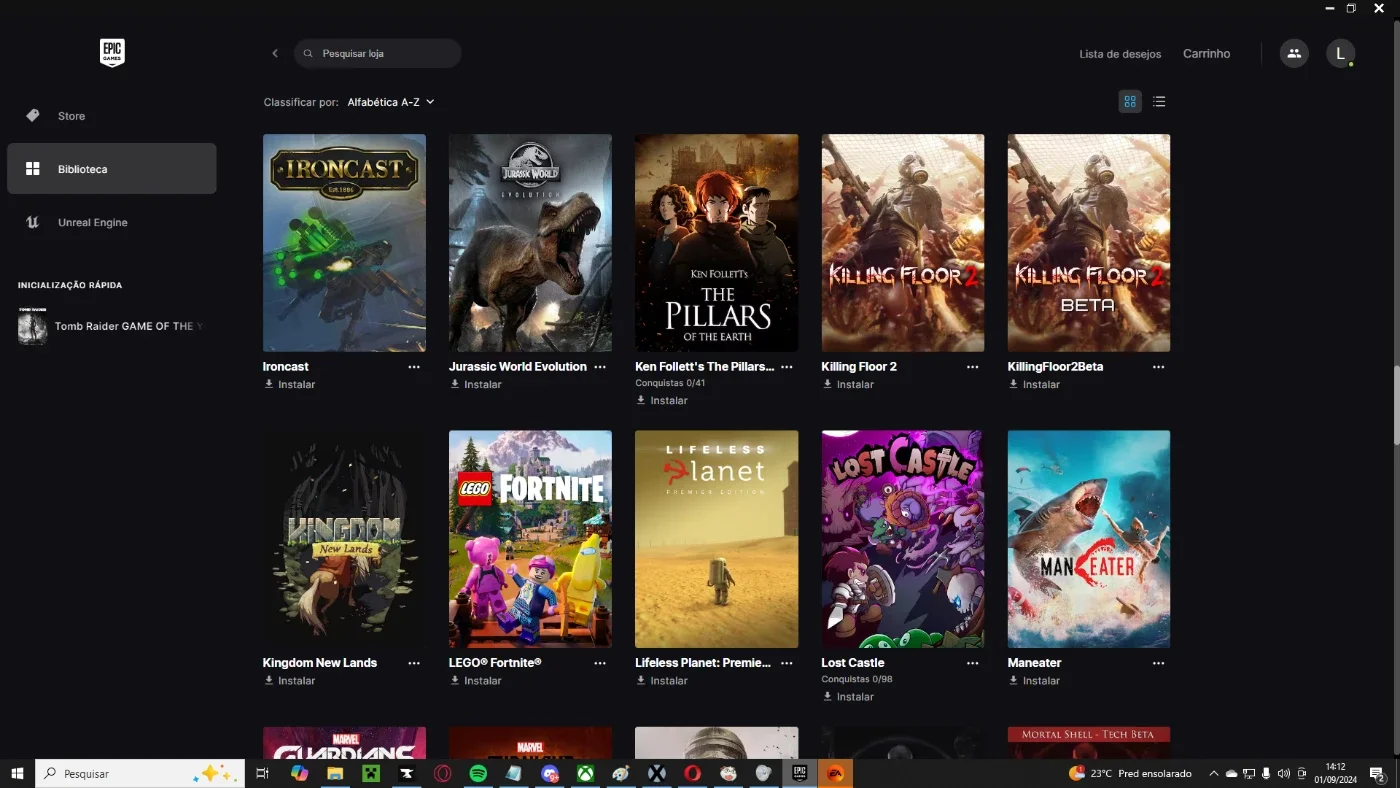Image resolution: width=1400 pixels, height=788 pixels.
Task: Click the Pesquisar loja search field
Action: pos(378,53)
